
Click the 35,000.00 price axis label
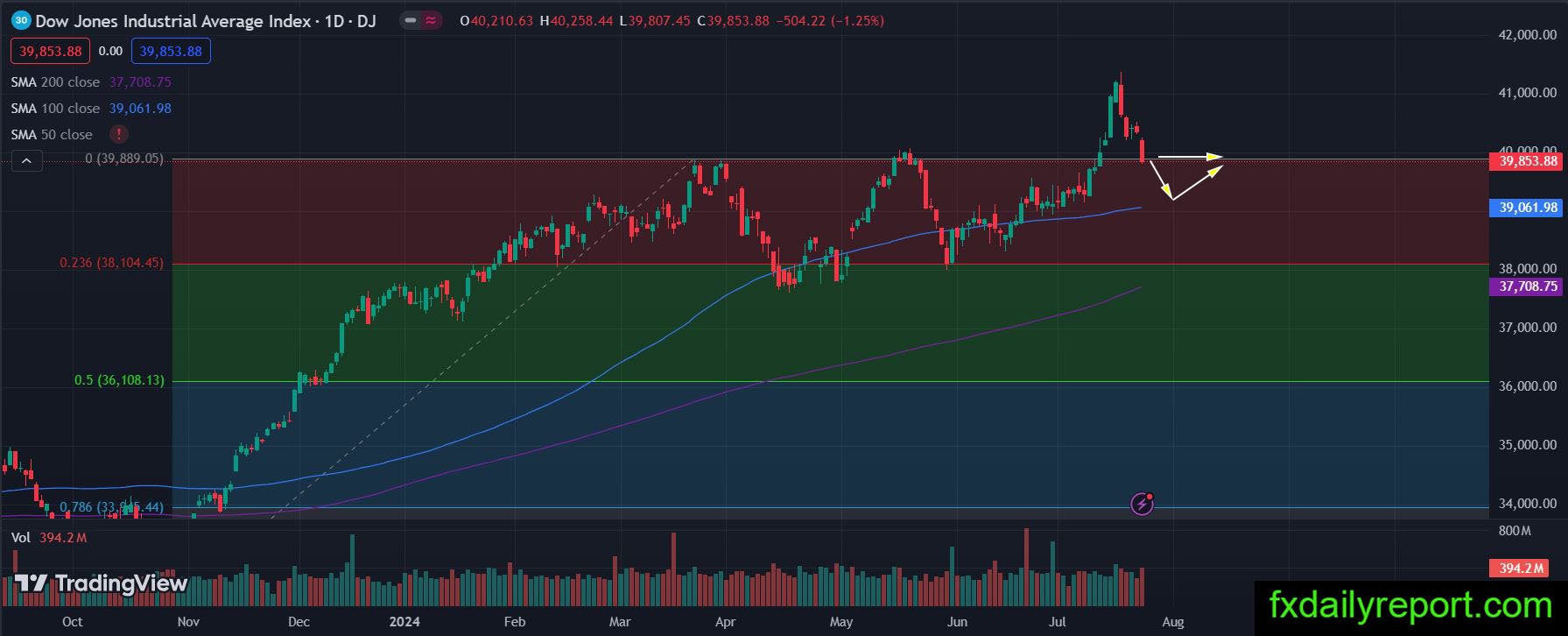coord(1528,445)
